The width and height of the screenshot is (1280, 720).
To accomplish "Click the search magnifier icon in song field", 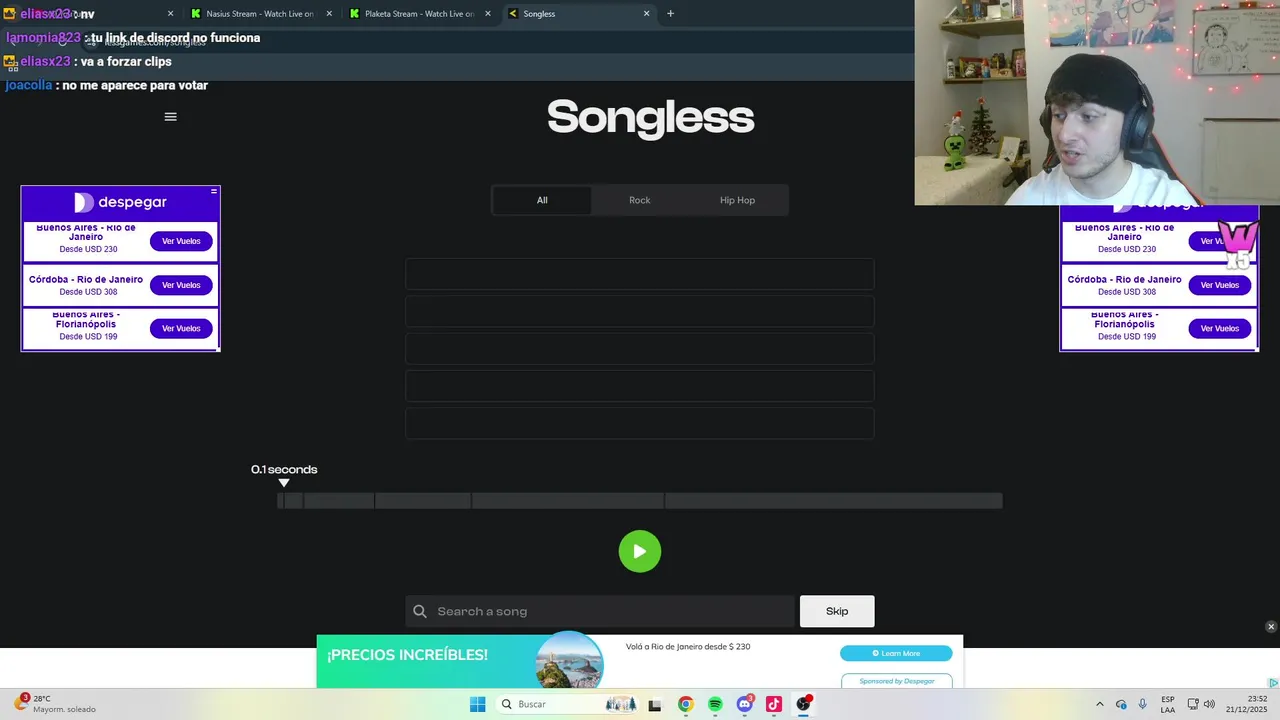I will [420, 611].
